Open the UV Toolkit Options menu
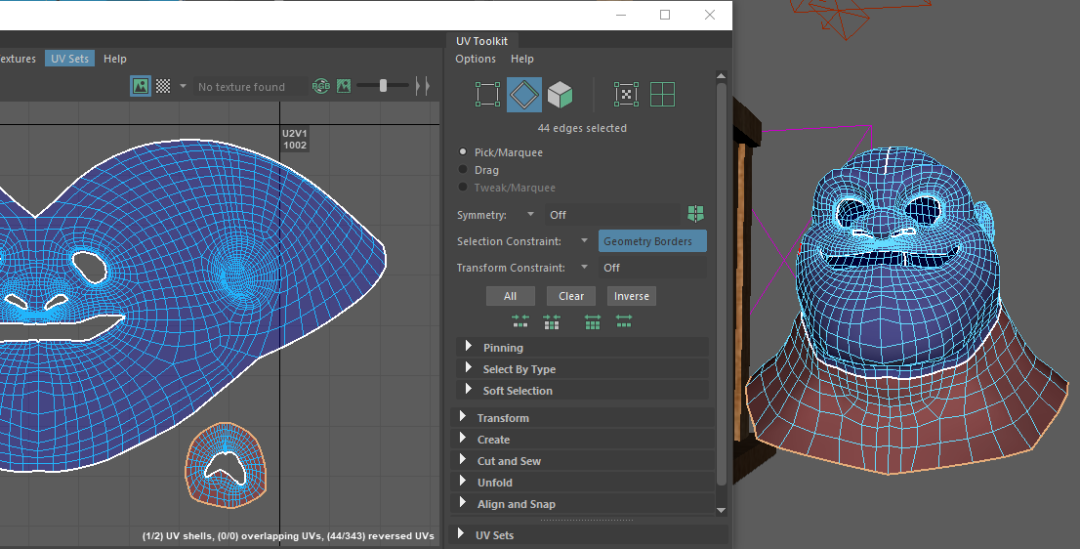 click(x=475, y=59)
